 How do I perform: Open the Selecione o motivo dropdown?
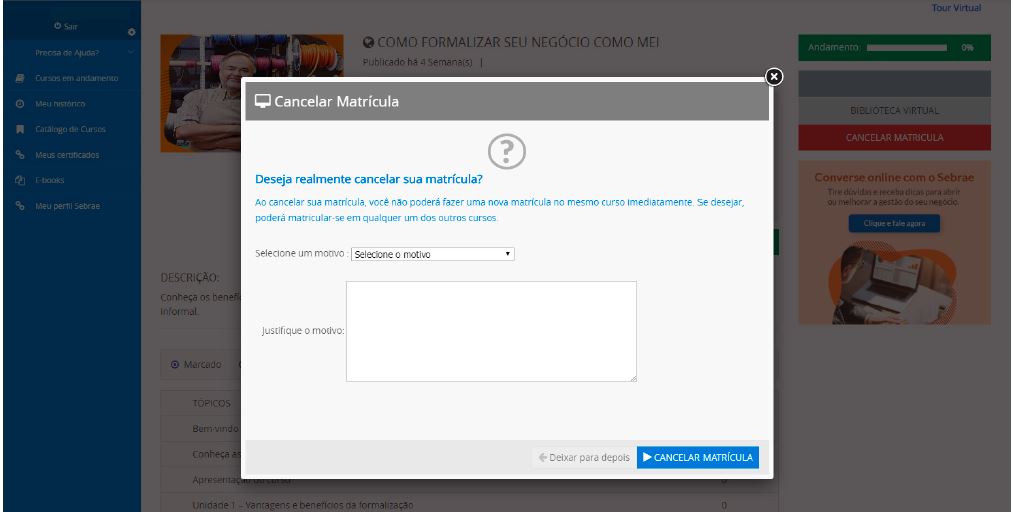tap(432, 254)
